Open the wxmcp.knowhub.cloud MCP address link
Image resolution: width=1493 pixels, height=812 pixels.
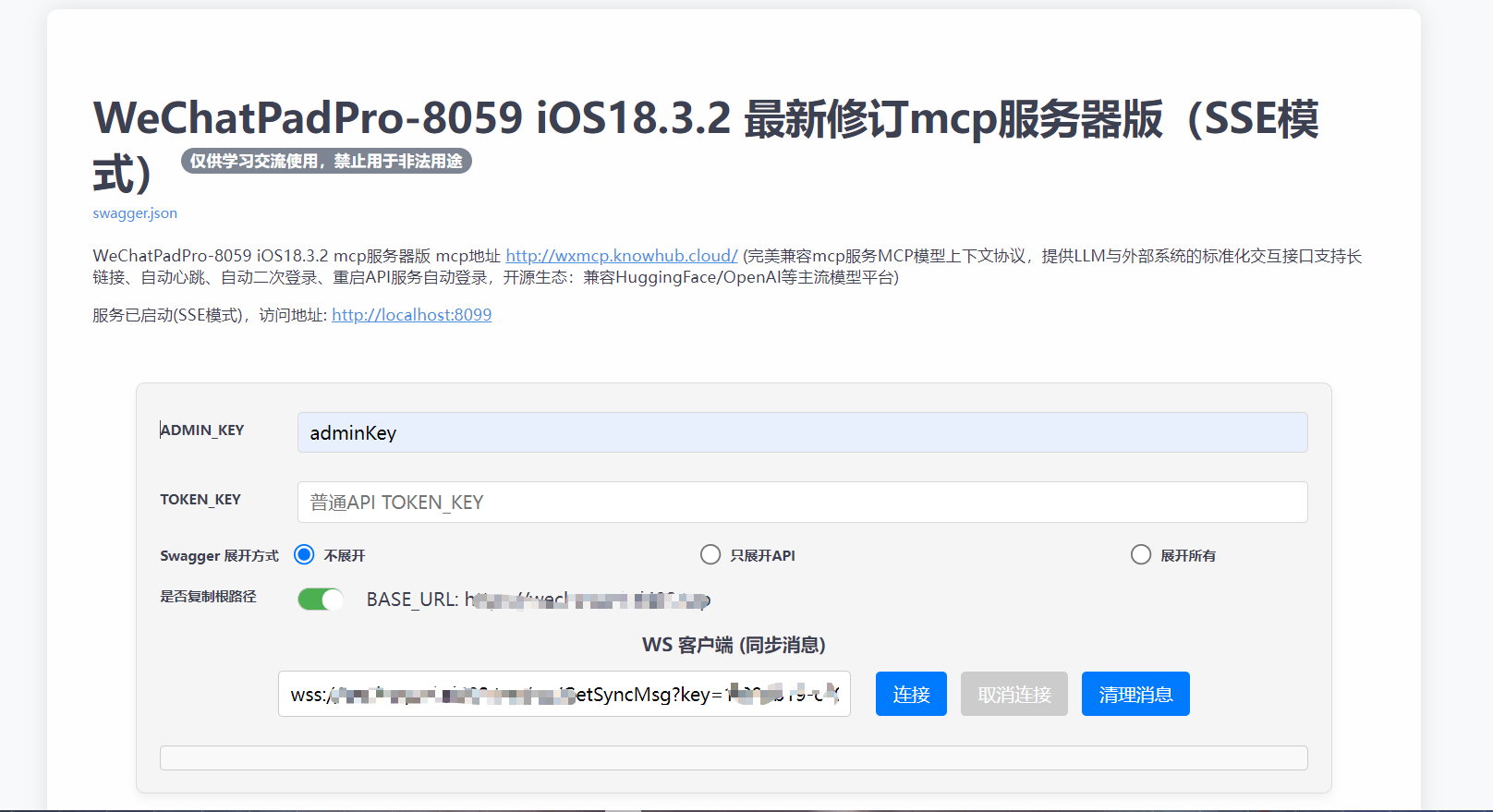pyautogui.click(x=621, y=256)
